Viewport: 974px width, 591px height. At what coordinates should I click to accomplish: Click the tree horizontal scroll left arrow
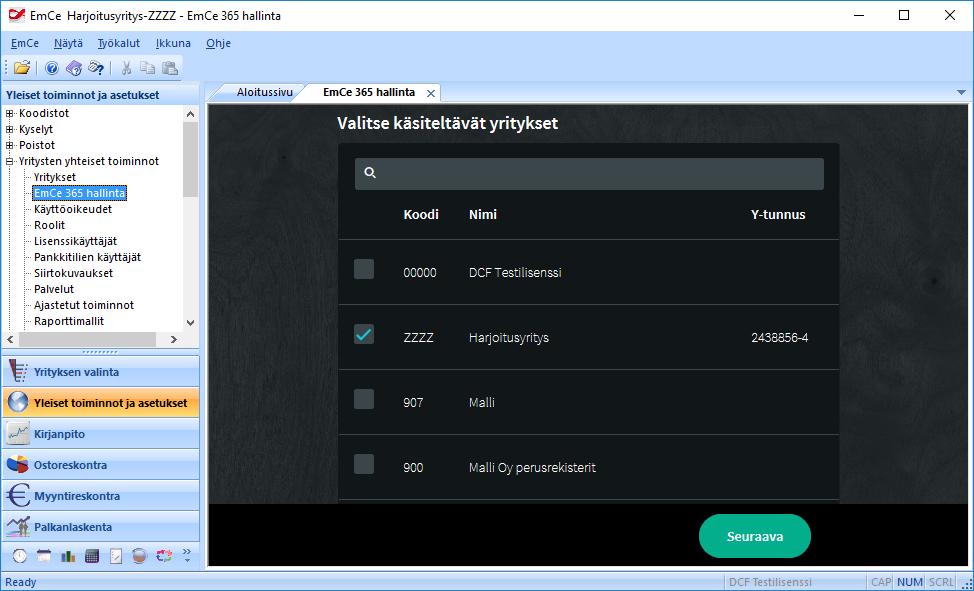10,339
